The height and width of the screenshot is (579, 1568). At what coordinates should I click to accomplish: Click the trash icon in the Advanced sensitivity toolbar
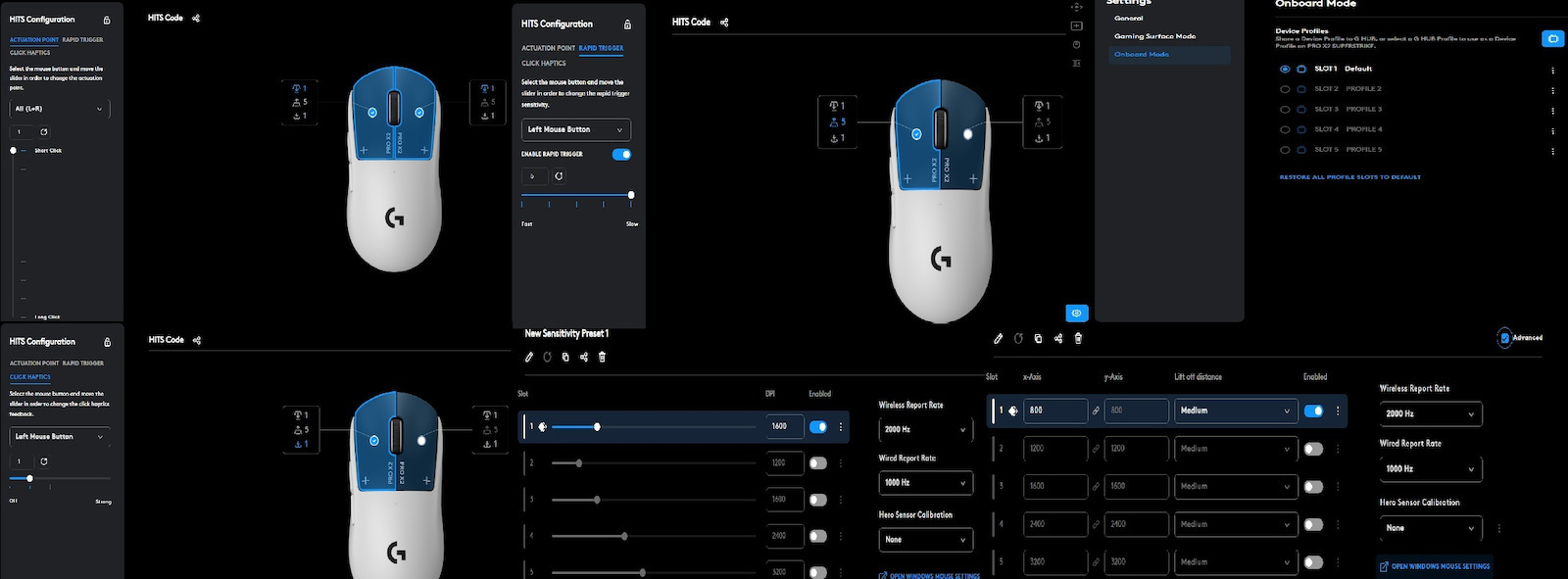point(1078,338)
